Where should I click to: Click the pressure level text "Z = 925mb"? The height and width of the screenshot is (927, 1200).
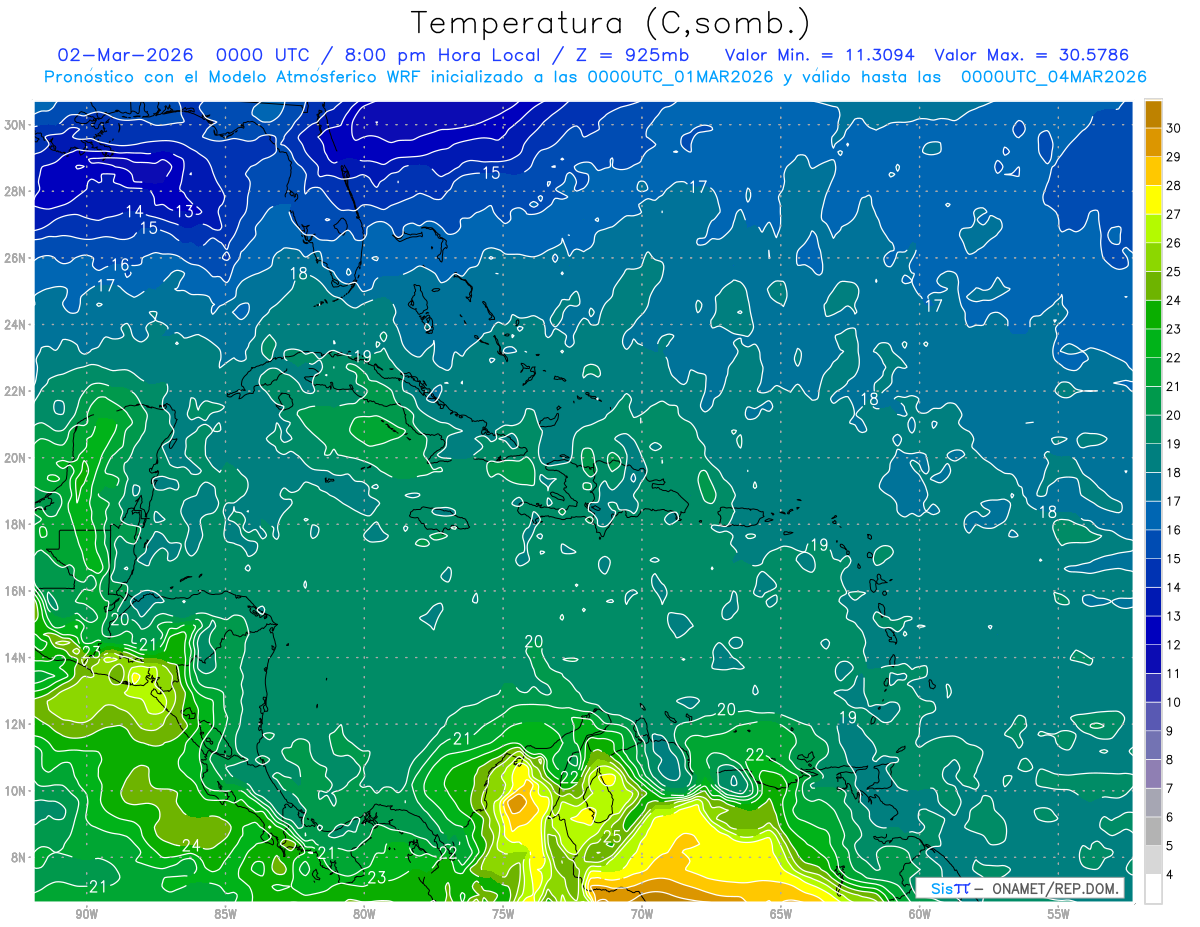[632, 55]
